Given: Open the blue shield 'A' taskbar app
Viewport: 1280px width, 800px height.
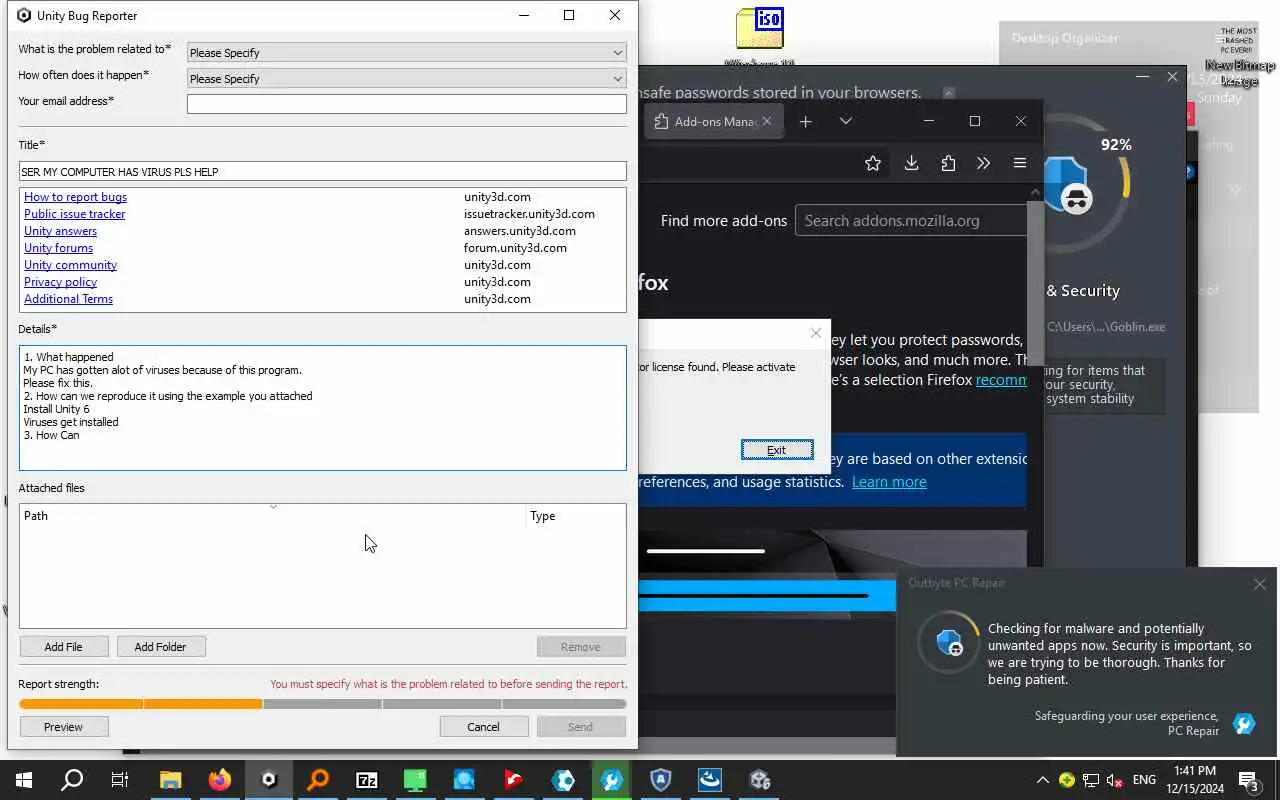Looking at the screenshot, I should point(660,780).
